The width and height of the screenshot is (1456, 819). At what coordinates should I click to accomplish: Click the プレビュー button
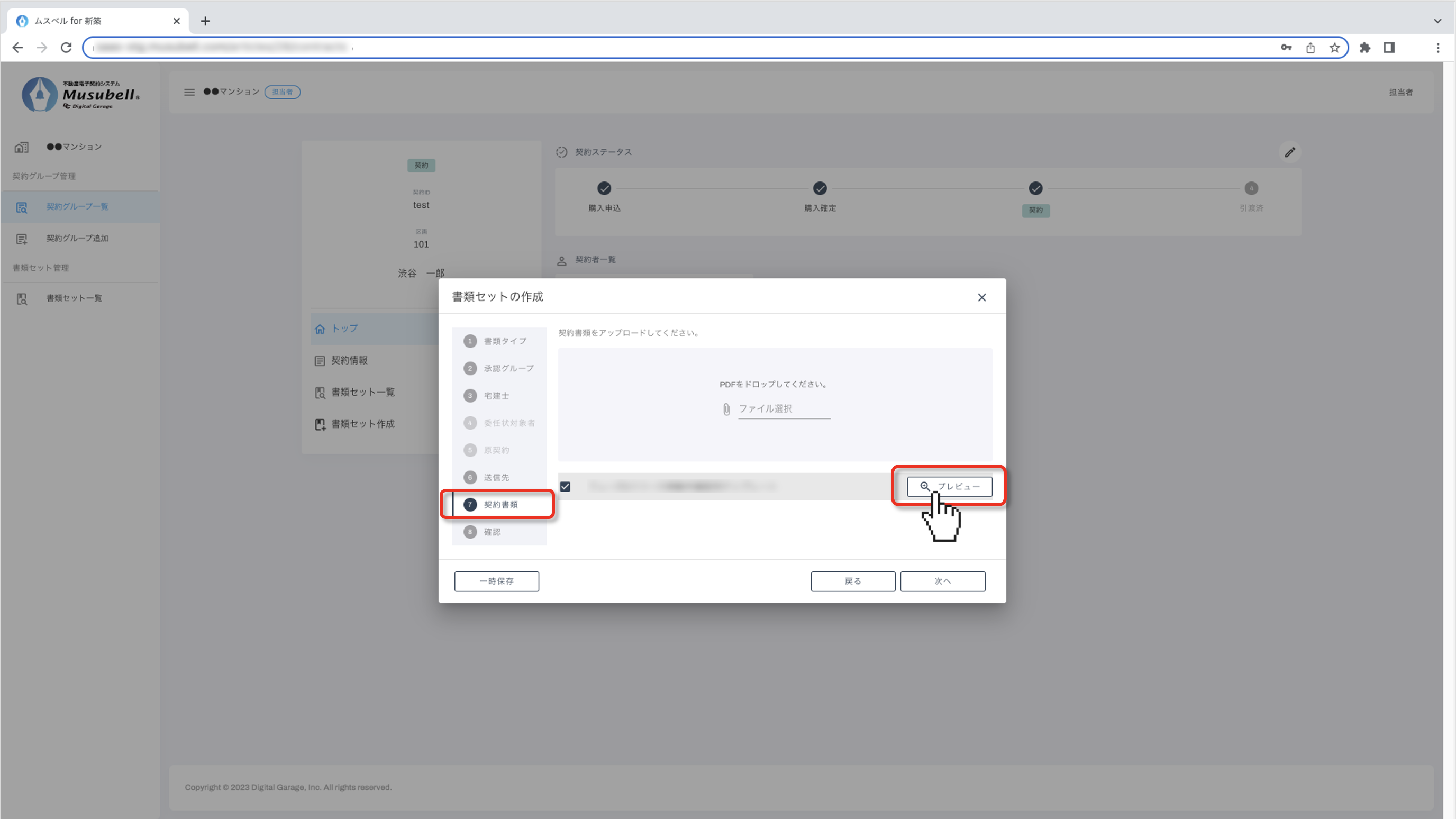[x=949, y=487]
